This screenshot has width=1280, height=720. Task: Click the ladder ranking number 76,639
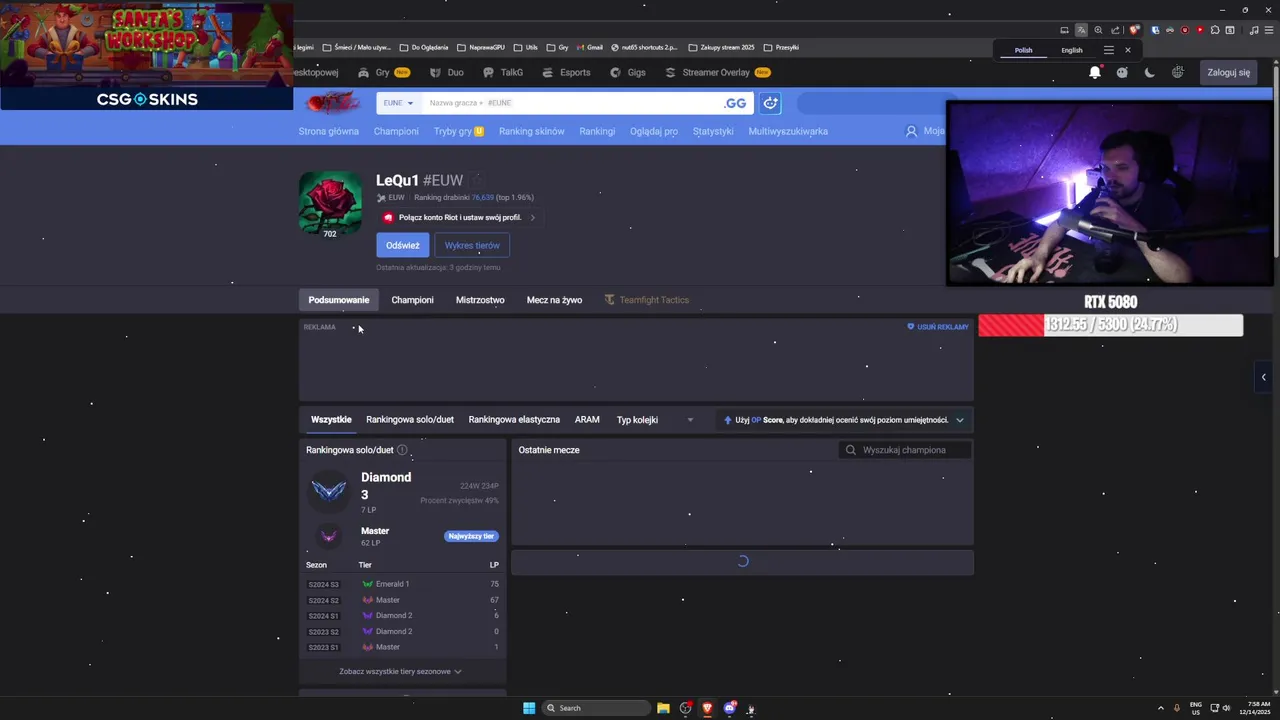click(x=483, y=198)
